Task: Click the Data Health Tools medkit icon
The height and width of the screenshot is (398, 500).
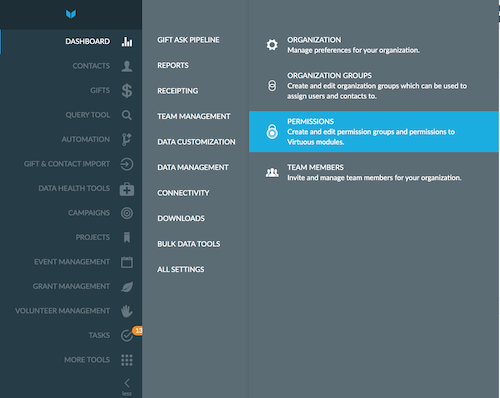Action: click(127, 189)
